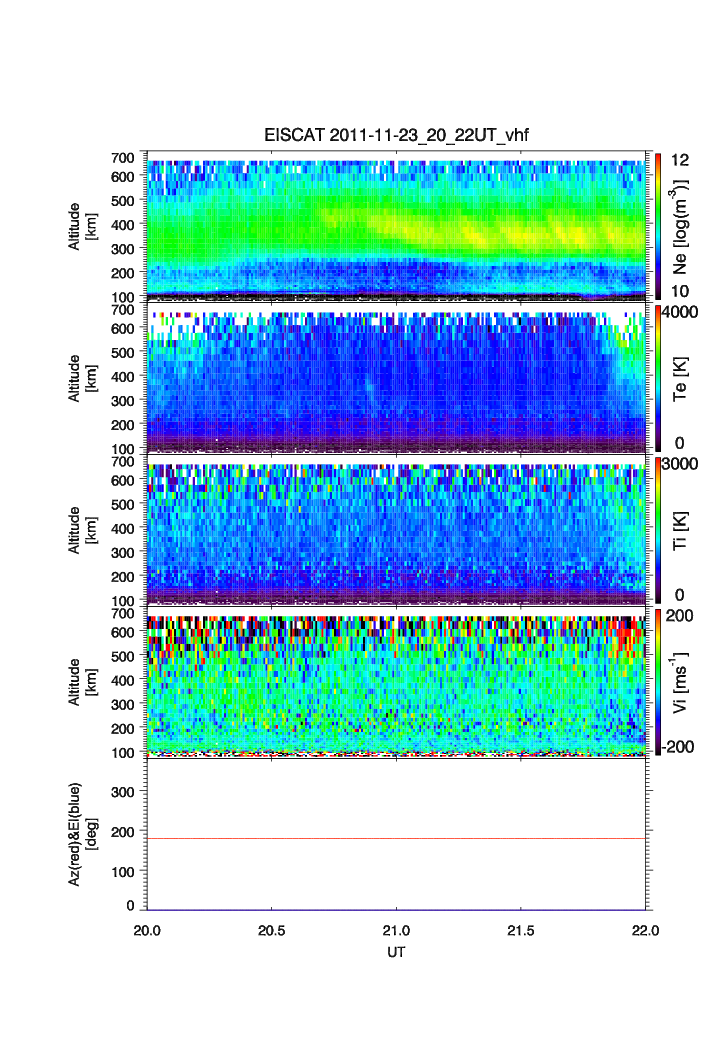
Task: Click the 200 value on Vi colorbar
Action: 680,616
